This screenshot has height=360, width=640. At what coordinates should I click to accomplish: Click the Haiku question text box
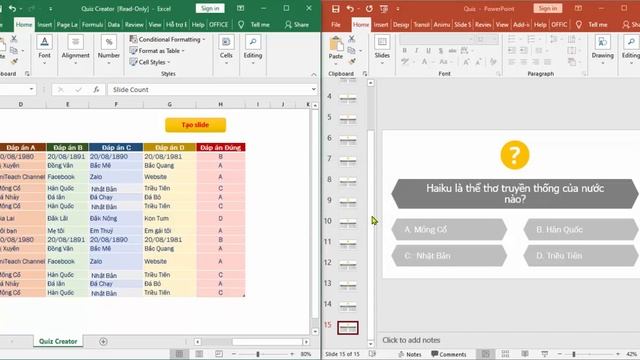click(515, 194)
